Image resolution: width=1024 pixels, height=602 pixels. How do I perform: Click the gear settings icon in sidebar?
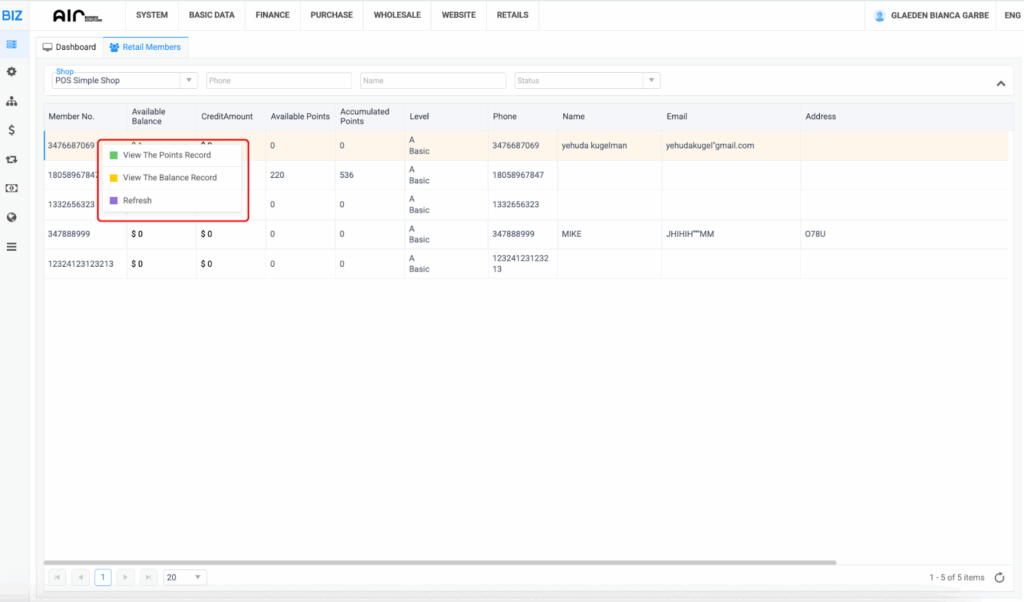pyautogui.click(x=11, y=72)
